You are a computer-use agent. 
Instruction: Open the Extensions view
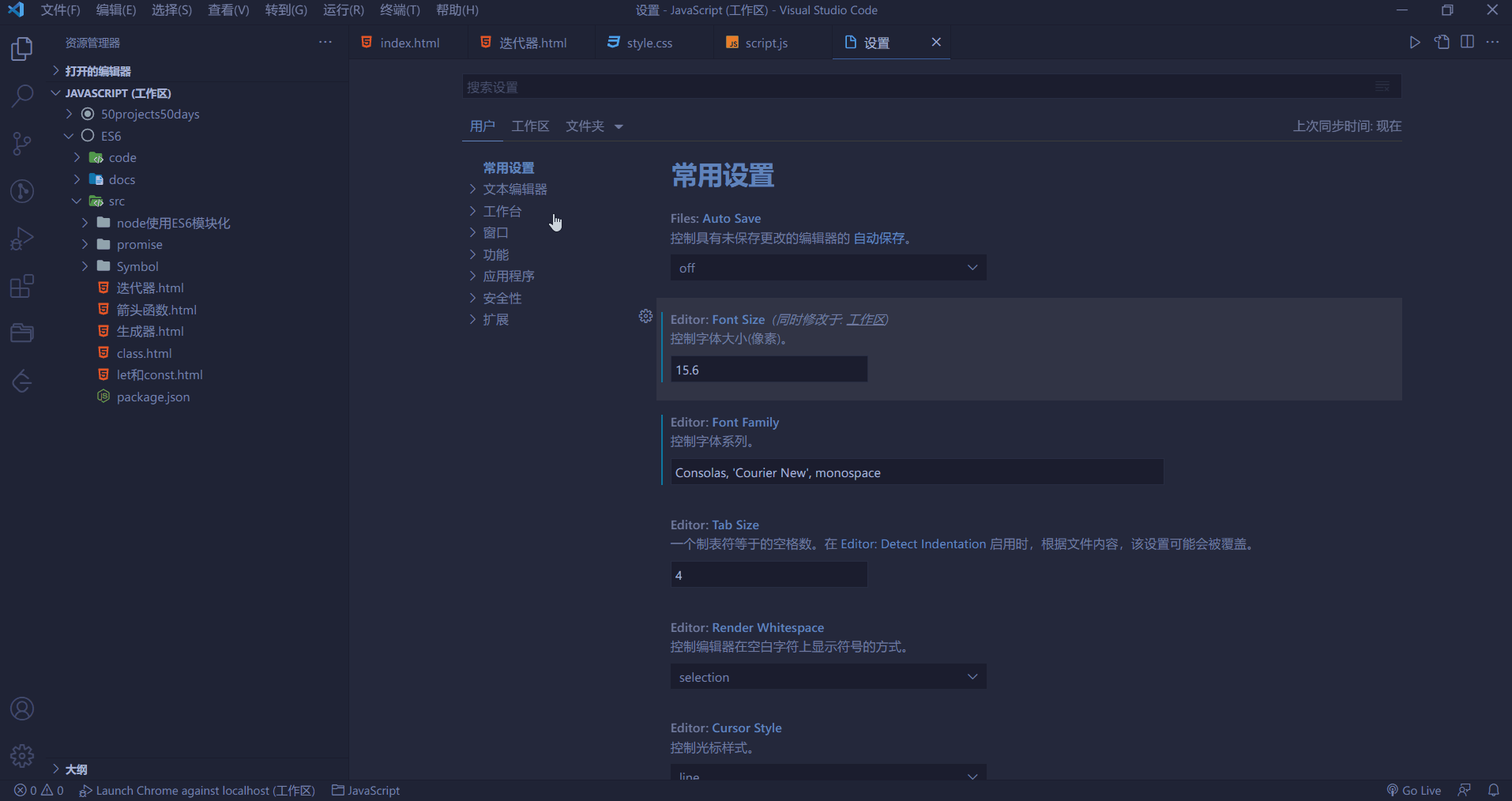tap(22, 286)
